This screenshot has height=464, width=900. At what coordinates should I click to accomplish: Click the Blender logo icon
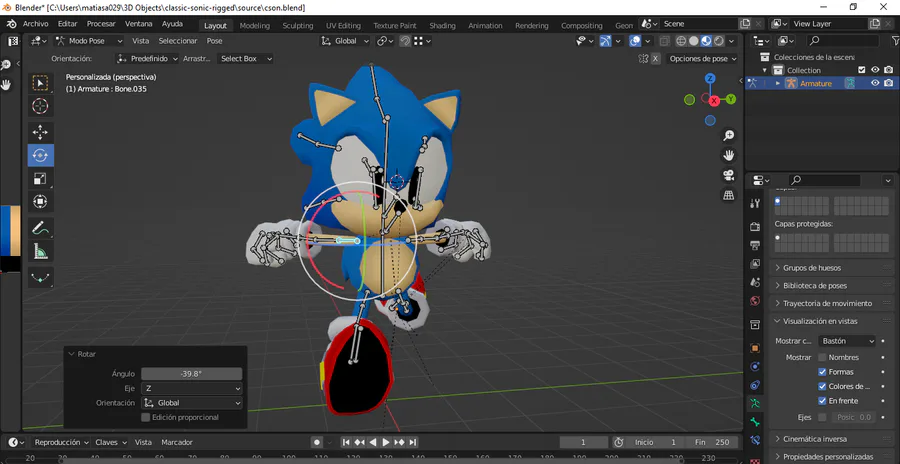coord(11,24)
